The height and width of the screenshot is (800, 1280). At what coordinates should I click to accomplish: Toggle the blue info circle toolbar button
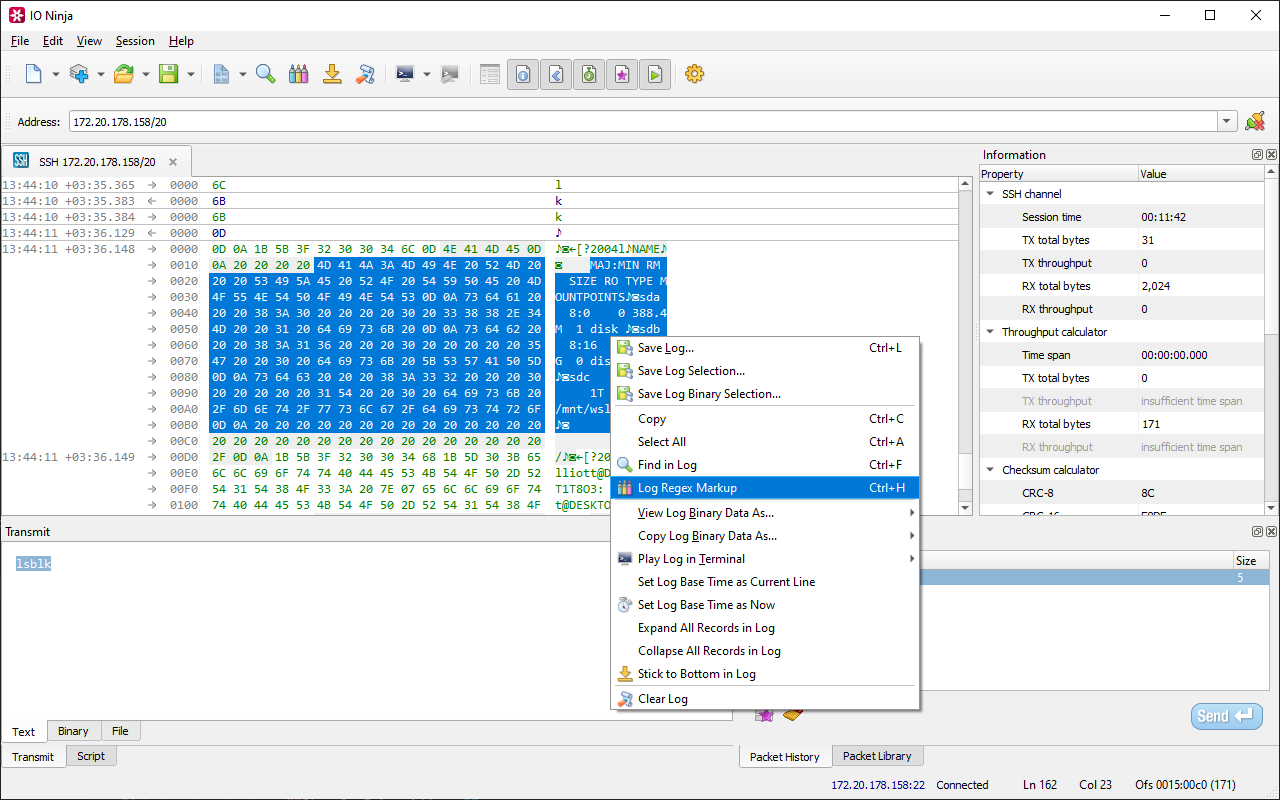523,74
